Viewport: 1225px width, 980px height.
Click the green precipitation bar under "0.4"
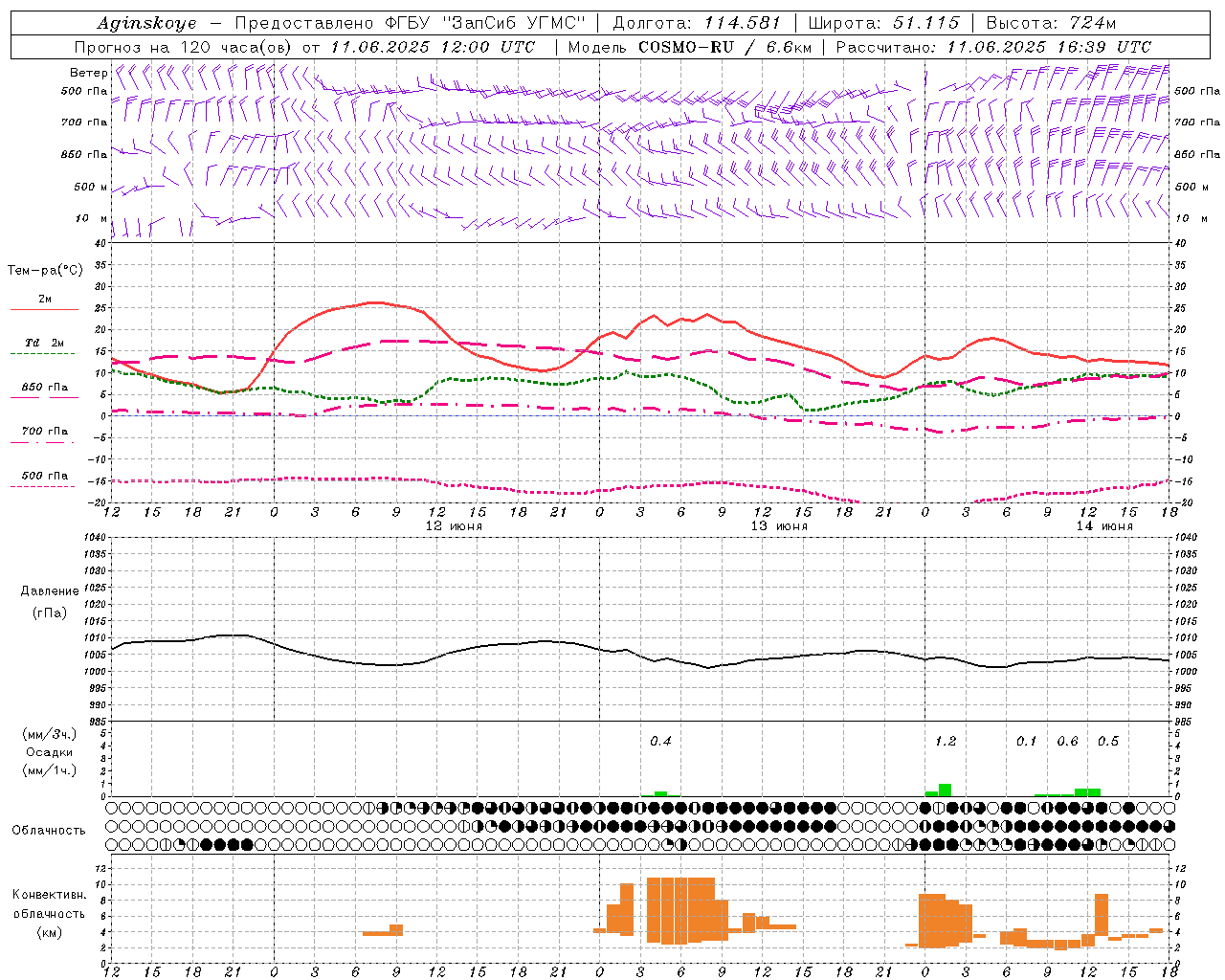[660, 793]
